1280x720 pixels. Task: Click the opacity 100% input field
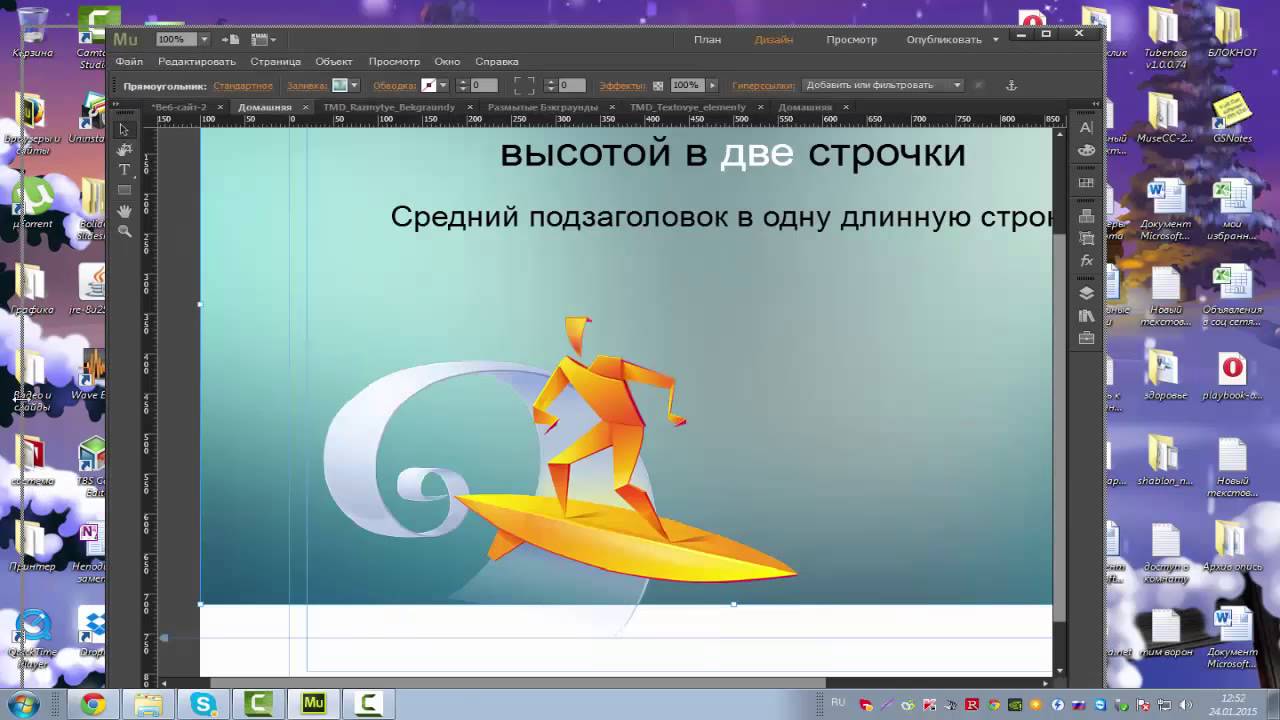686,85
